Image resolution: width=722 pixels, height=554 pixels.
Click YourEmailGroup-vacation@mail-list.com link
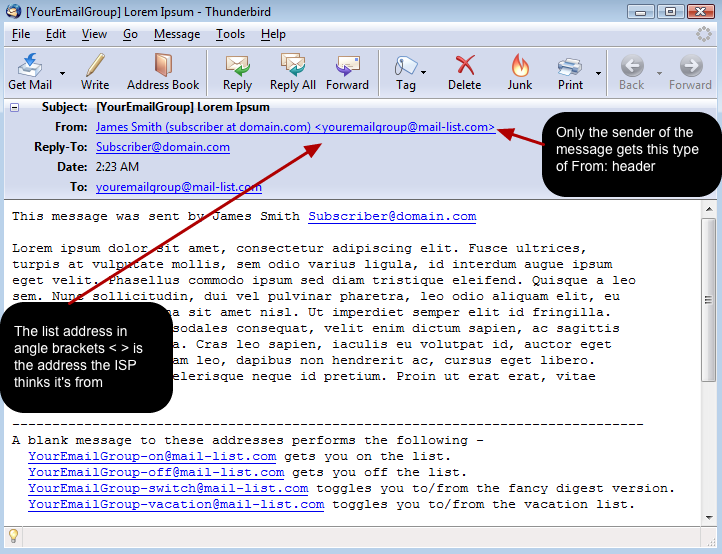[176, 505]
